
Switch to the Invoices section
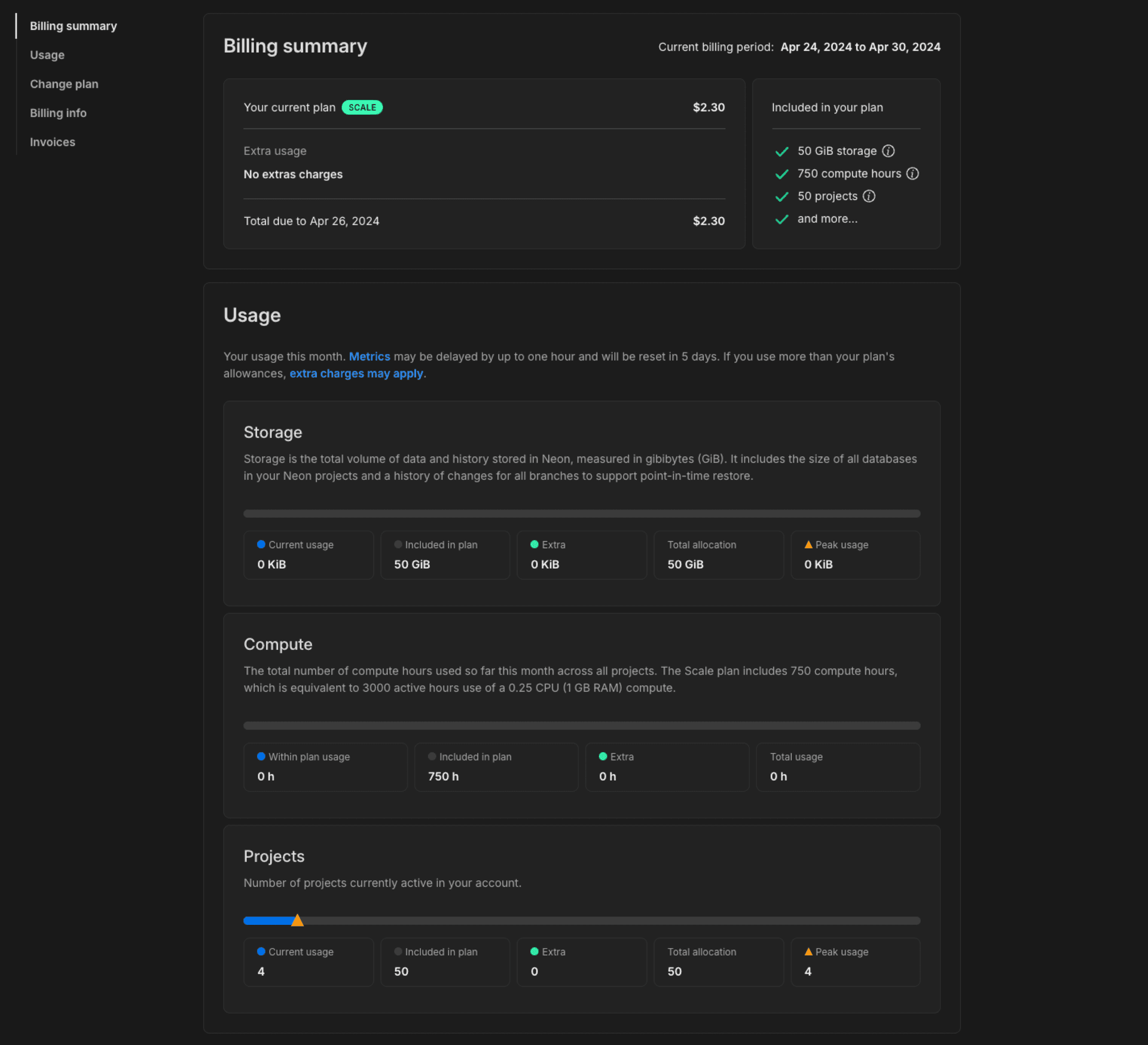point(52,142)
